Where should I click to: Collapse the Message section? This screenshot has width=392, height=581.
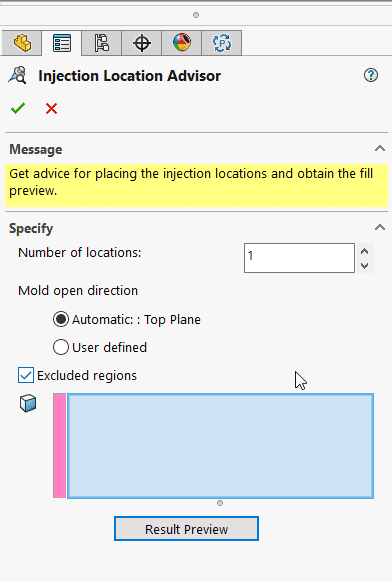(x=380, y=149)
